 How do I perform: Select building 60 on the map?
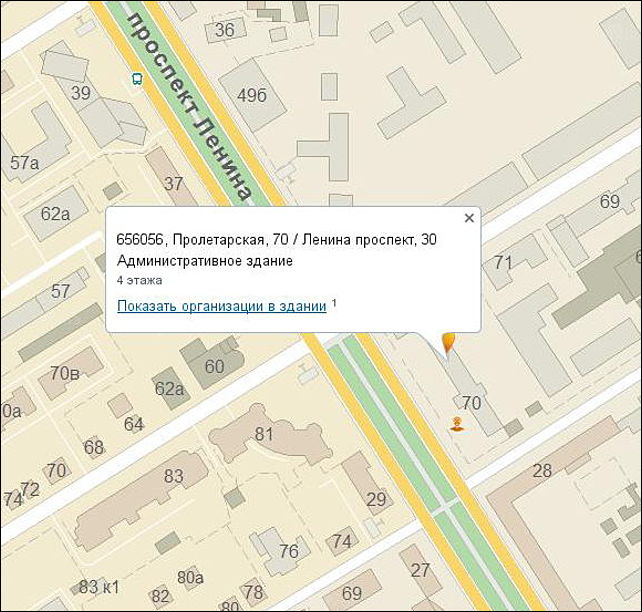214,366
